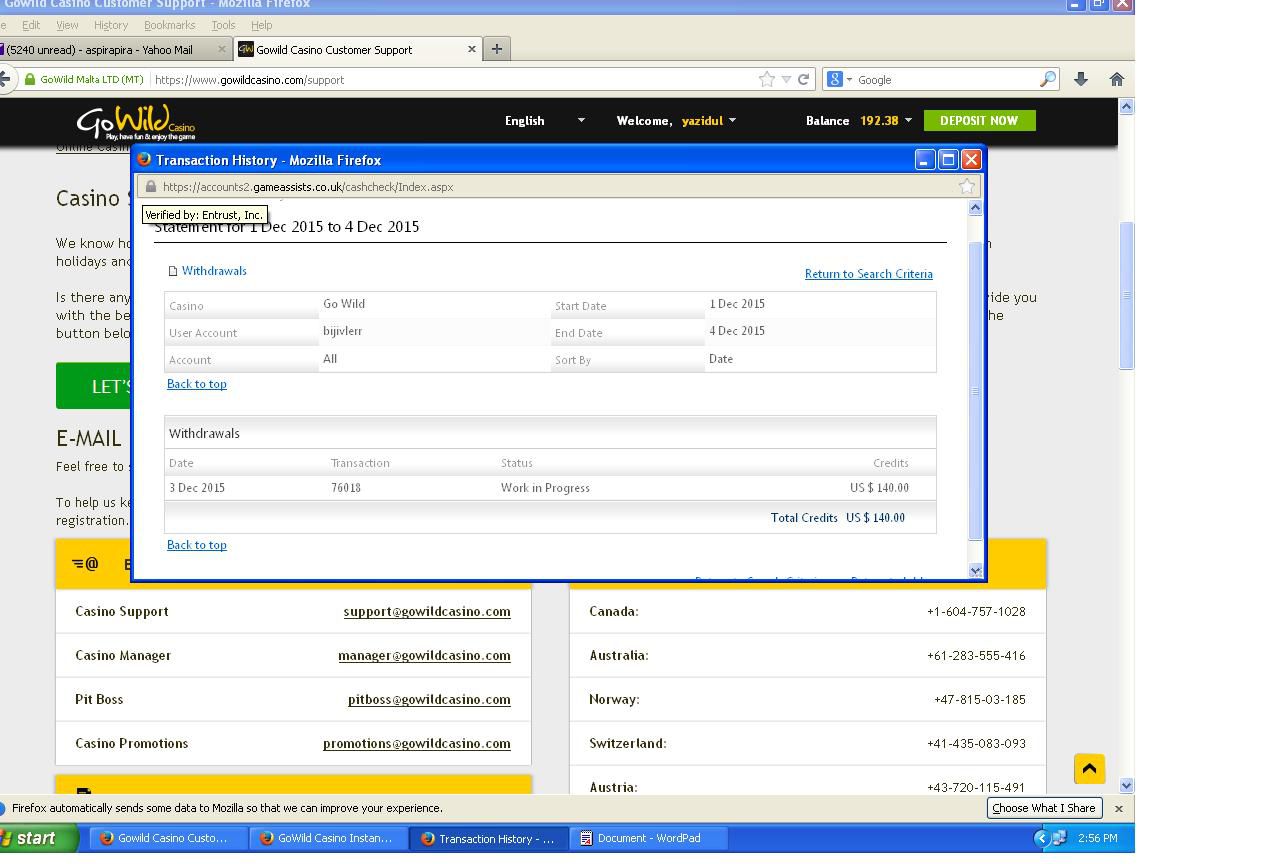Click the Work in Progress status

pos(545,488)
